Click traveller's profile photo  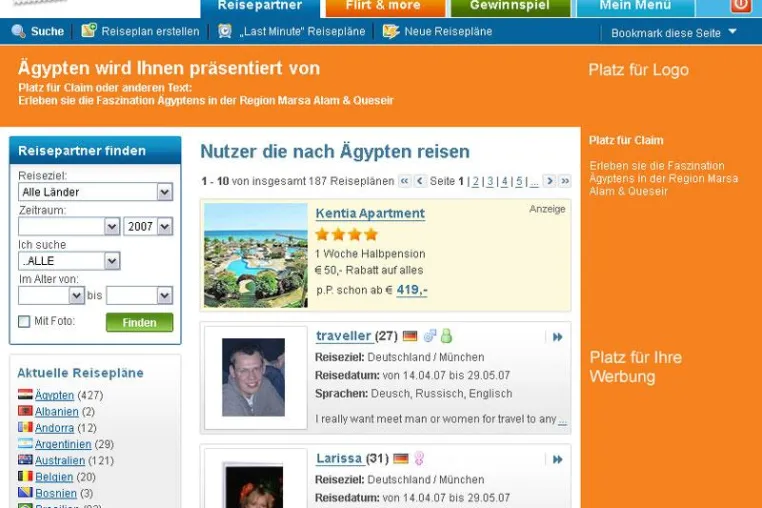(x=253, y=377)
